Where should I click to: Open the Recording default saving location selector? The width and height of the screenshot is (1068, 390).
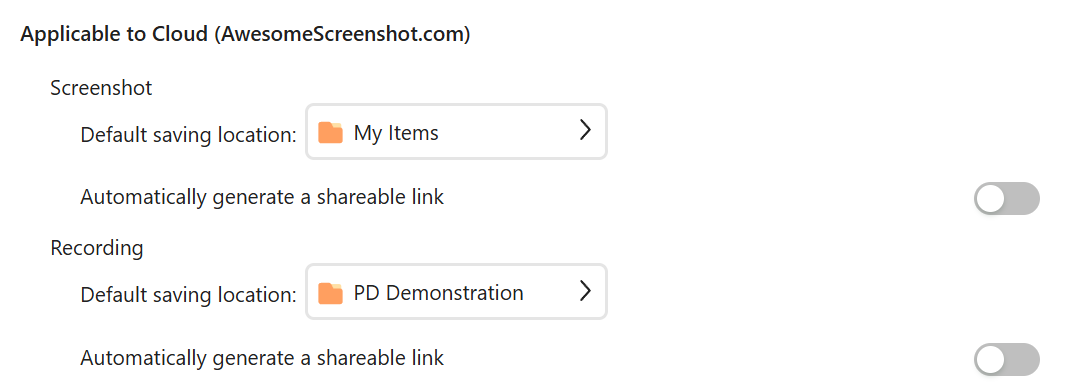(456, 291)
